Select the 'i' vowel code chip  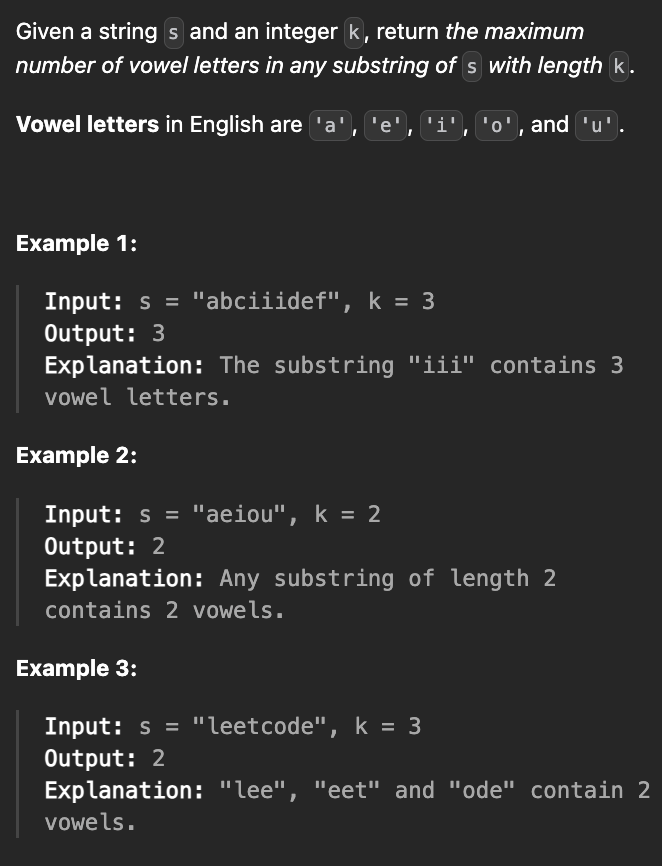[x=440, y=126]
